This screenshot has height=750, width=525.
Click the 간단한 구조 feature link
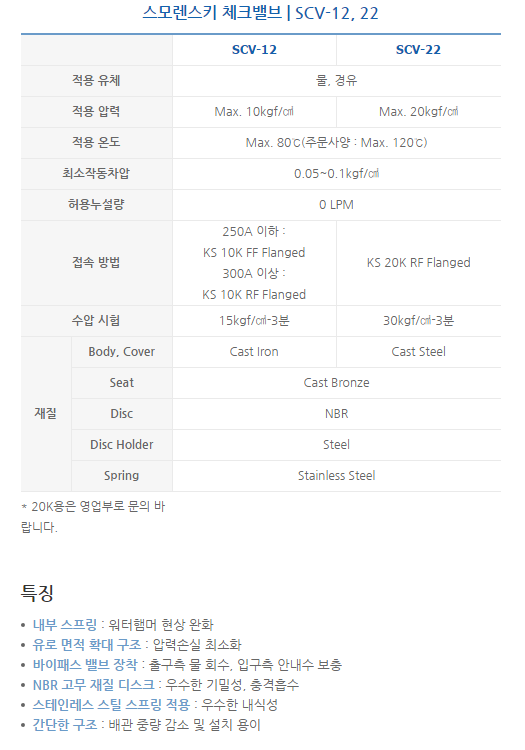click(x=65, y=725)
